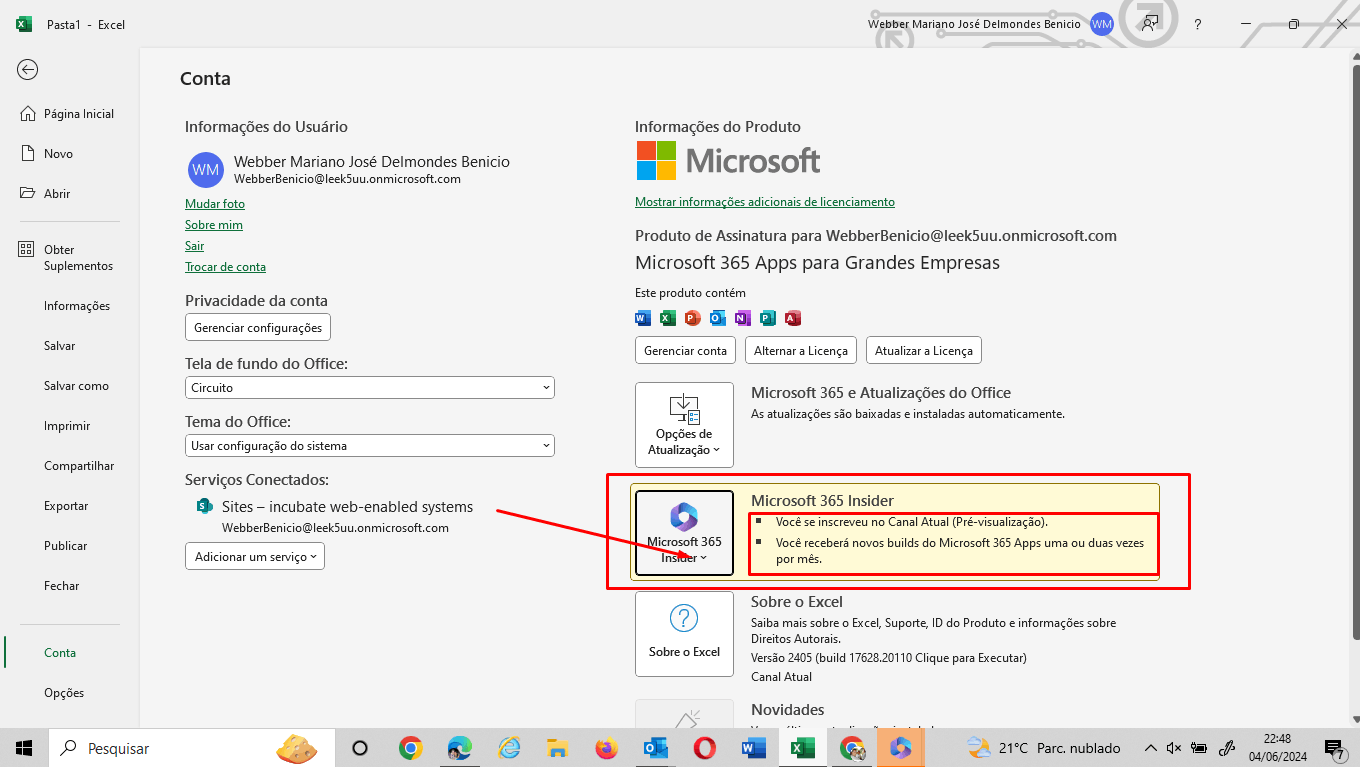The image size is (1360, 767).
Task: Click the back arrow to leave Backstage
Action: [x=28, y=69]
